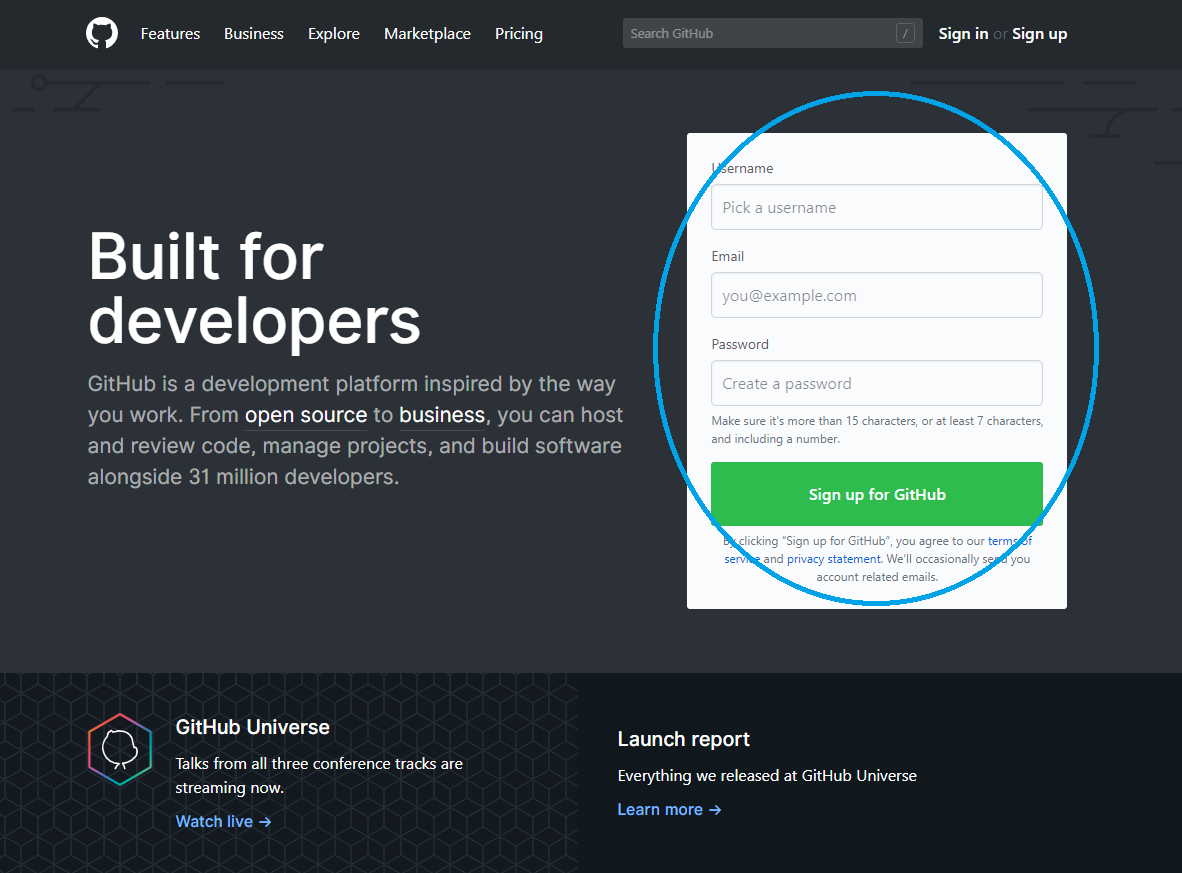This screenshot has width=1182, height=873.
Task: Click 'Talks from all three conference tracks' text
Action: coord(320,776)
